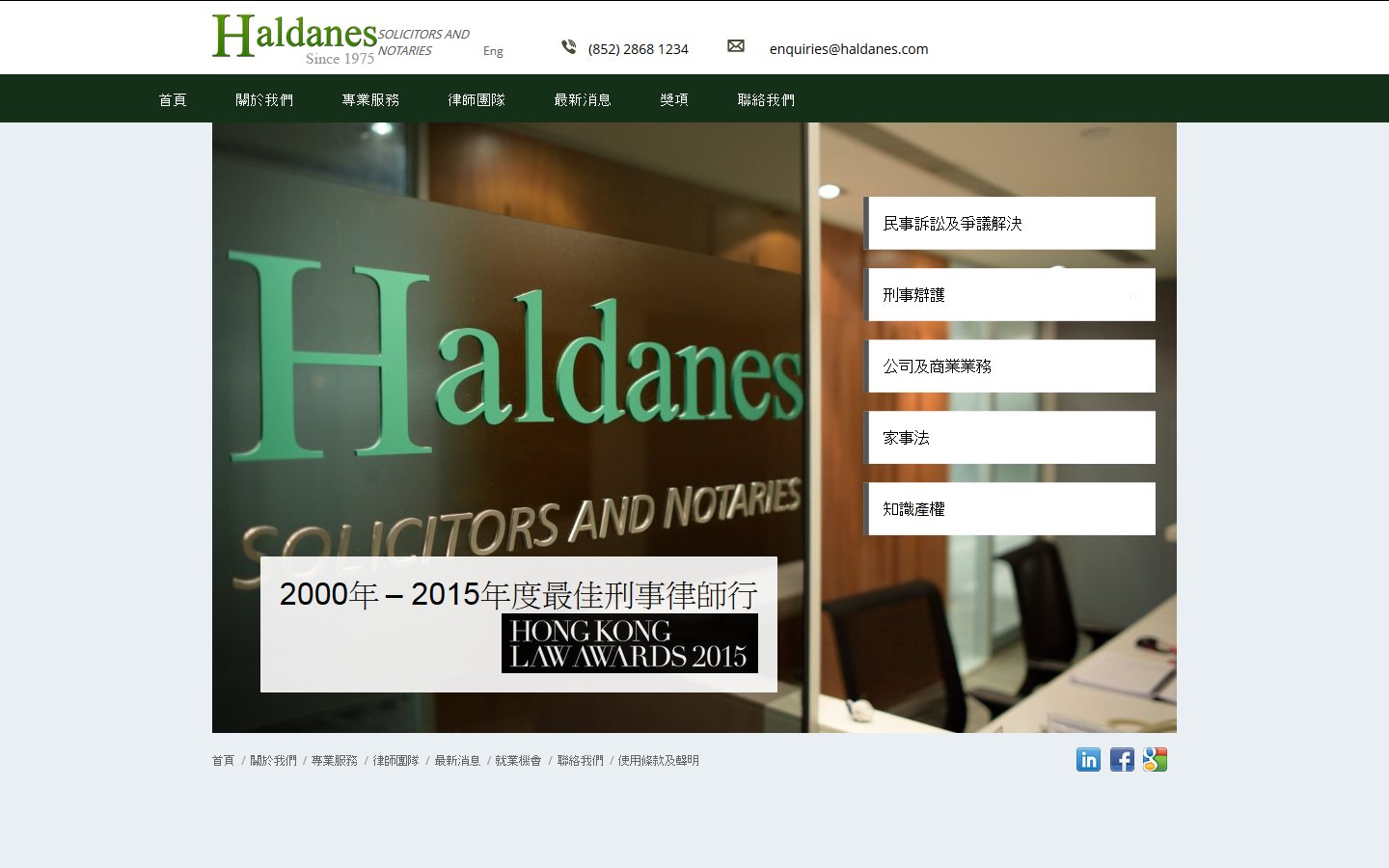Screen dimensions: 1389x868
Task: Open 最新消息 in the green navigation bar
Action: pos(583,99)
